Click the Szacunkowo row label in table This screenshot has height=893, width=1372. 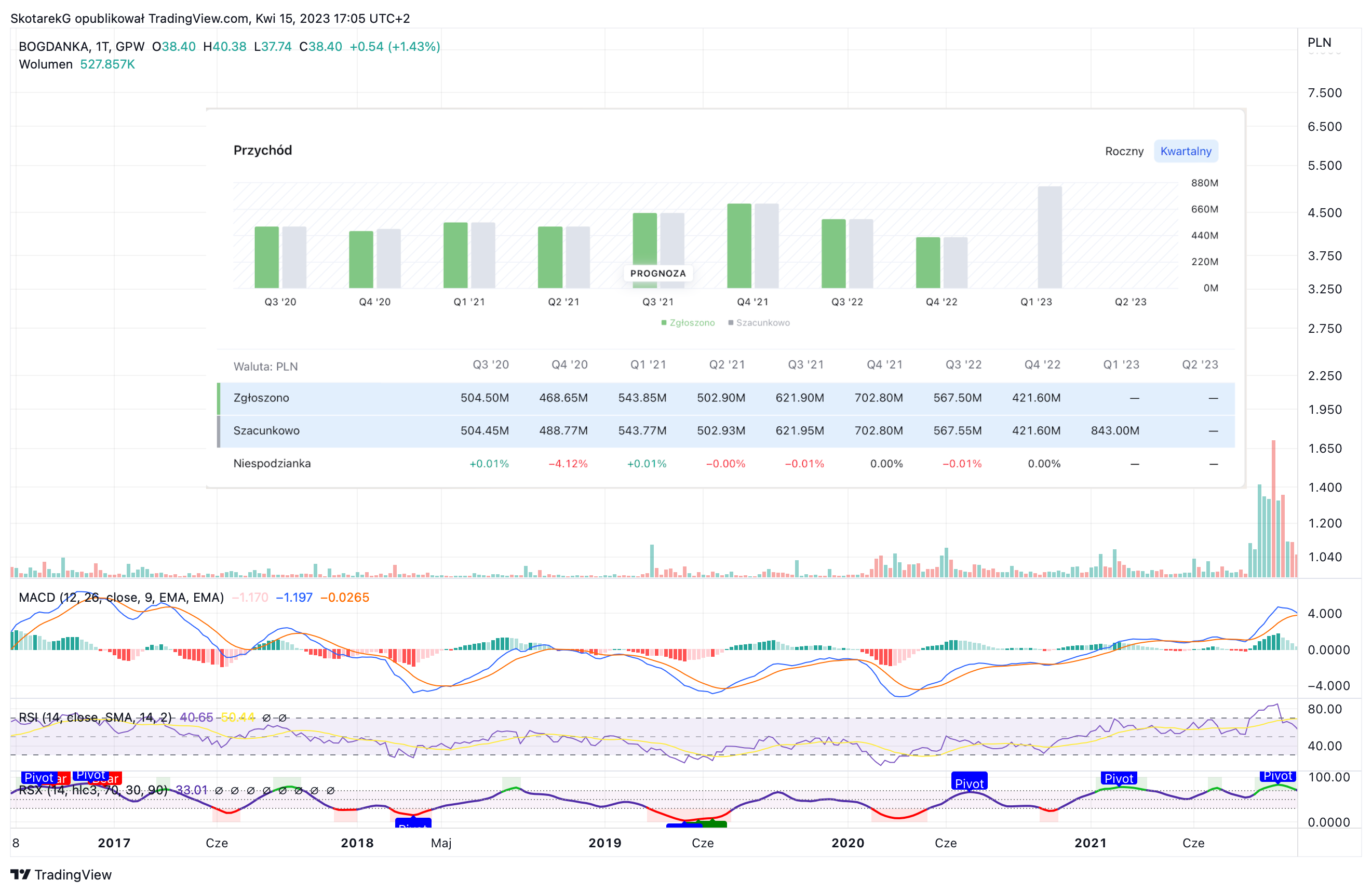(x=266, y=430)
